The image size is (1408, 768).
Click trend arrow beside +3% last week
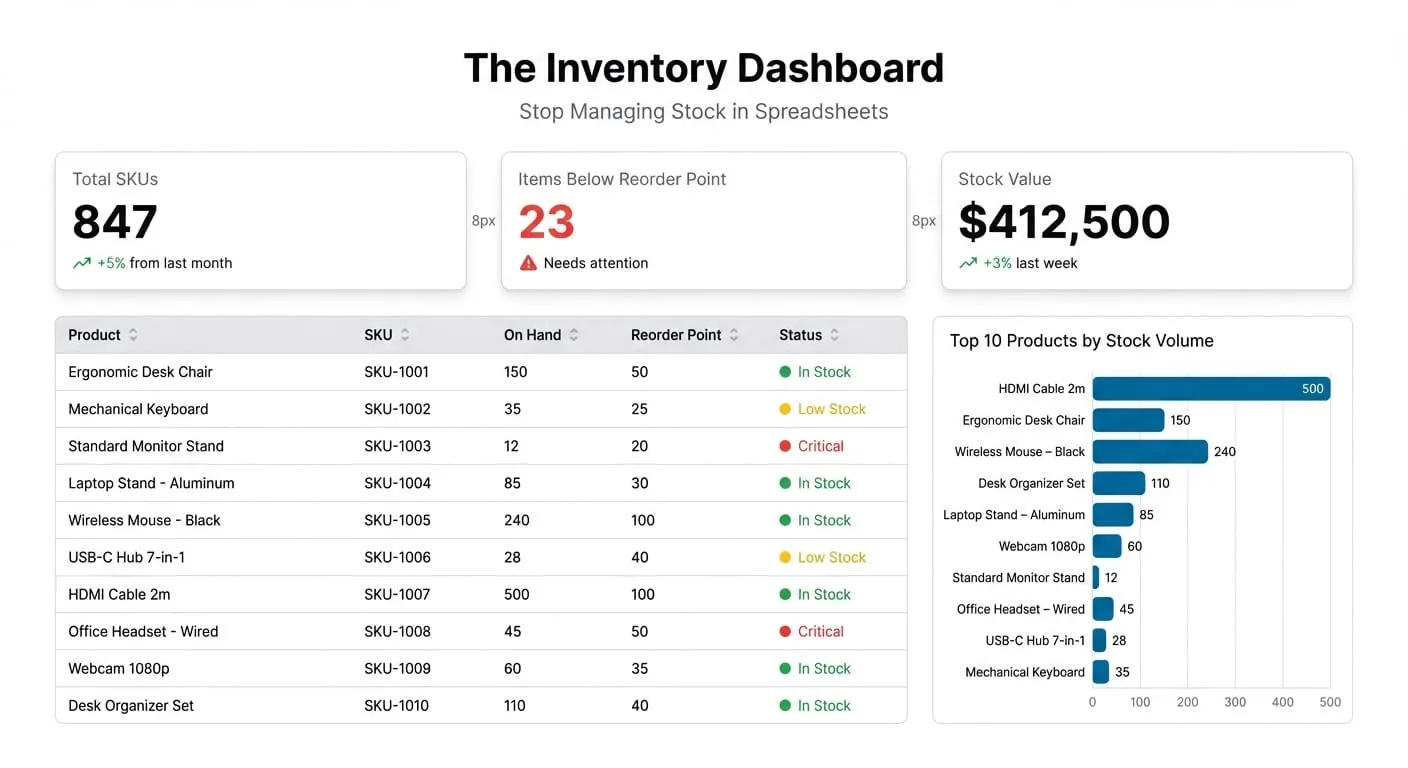(x=968, y=263)
